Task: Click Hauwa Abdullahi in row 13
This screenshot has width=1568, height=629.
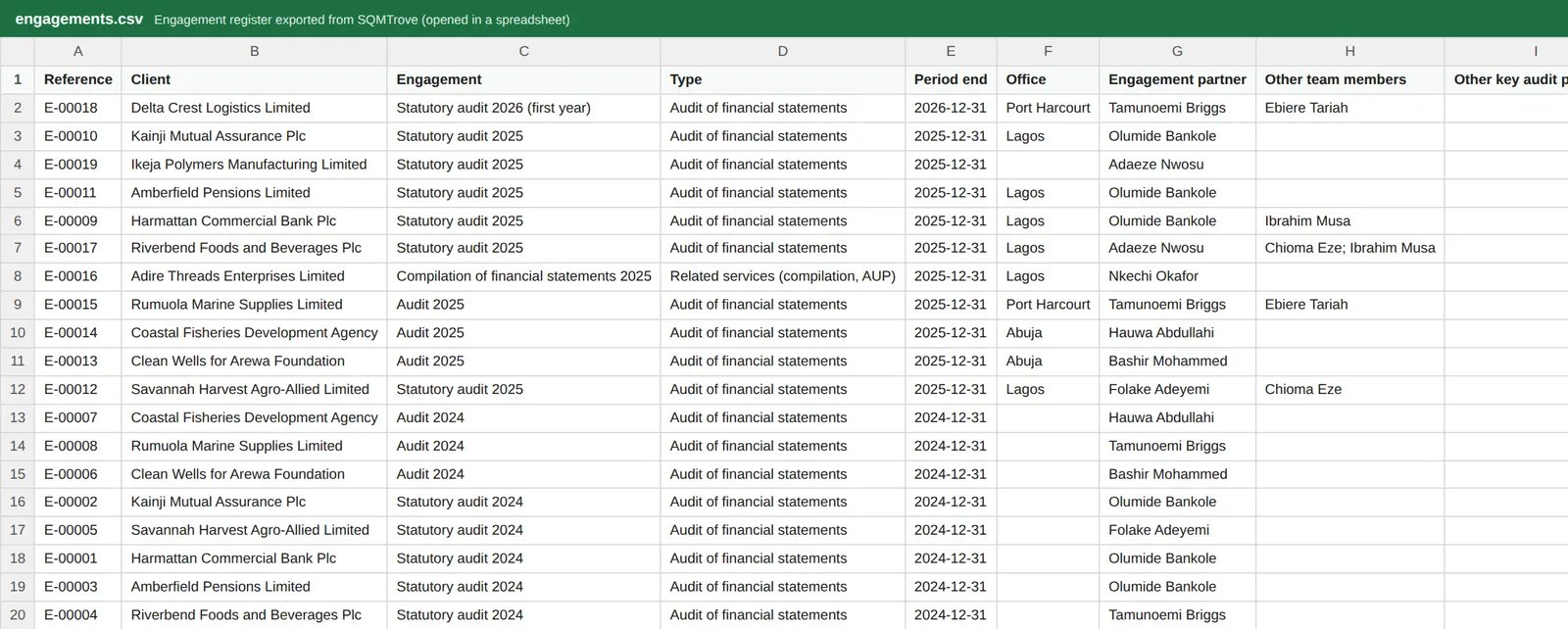Action: pyautogui.click(x=1177, y=417)
